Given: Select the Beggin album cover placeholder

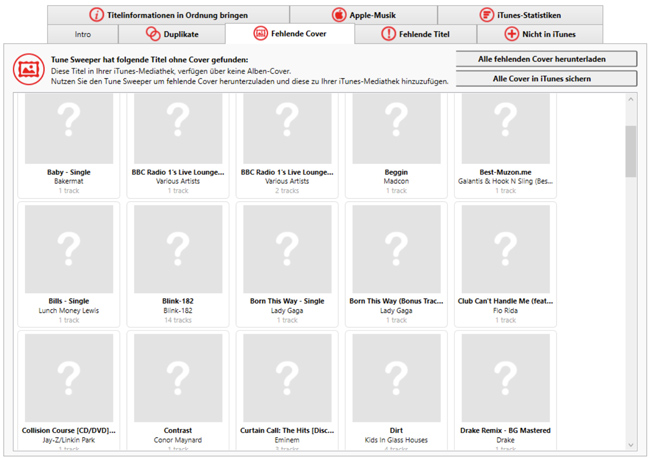Looking at the screenshot, I should 396,128.
